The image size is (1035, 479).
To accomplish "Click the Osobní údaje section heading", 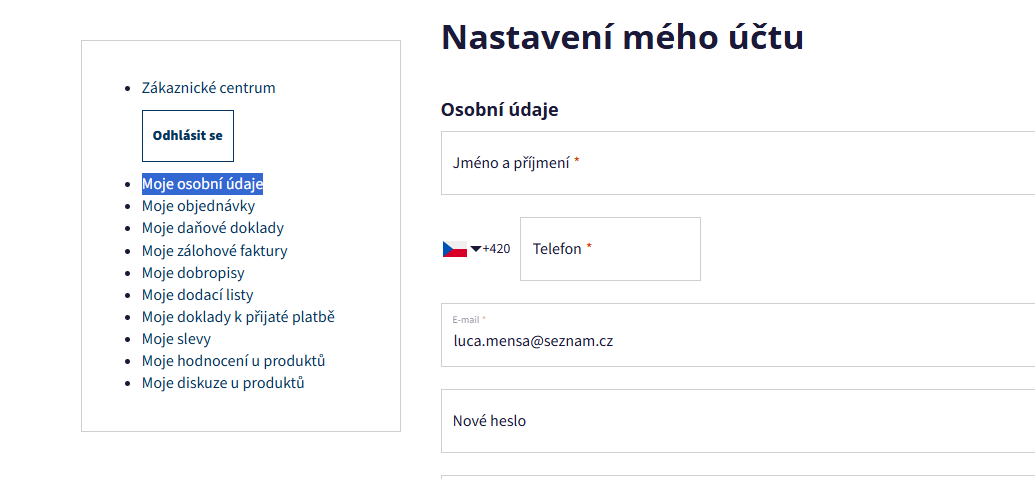I will click(499, 110).
